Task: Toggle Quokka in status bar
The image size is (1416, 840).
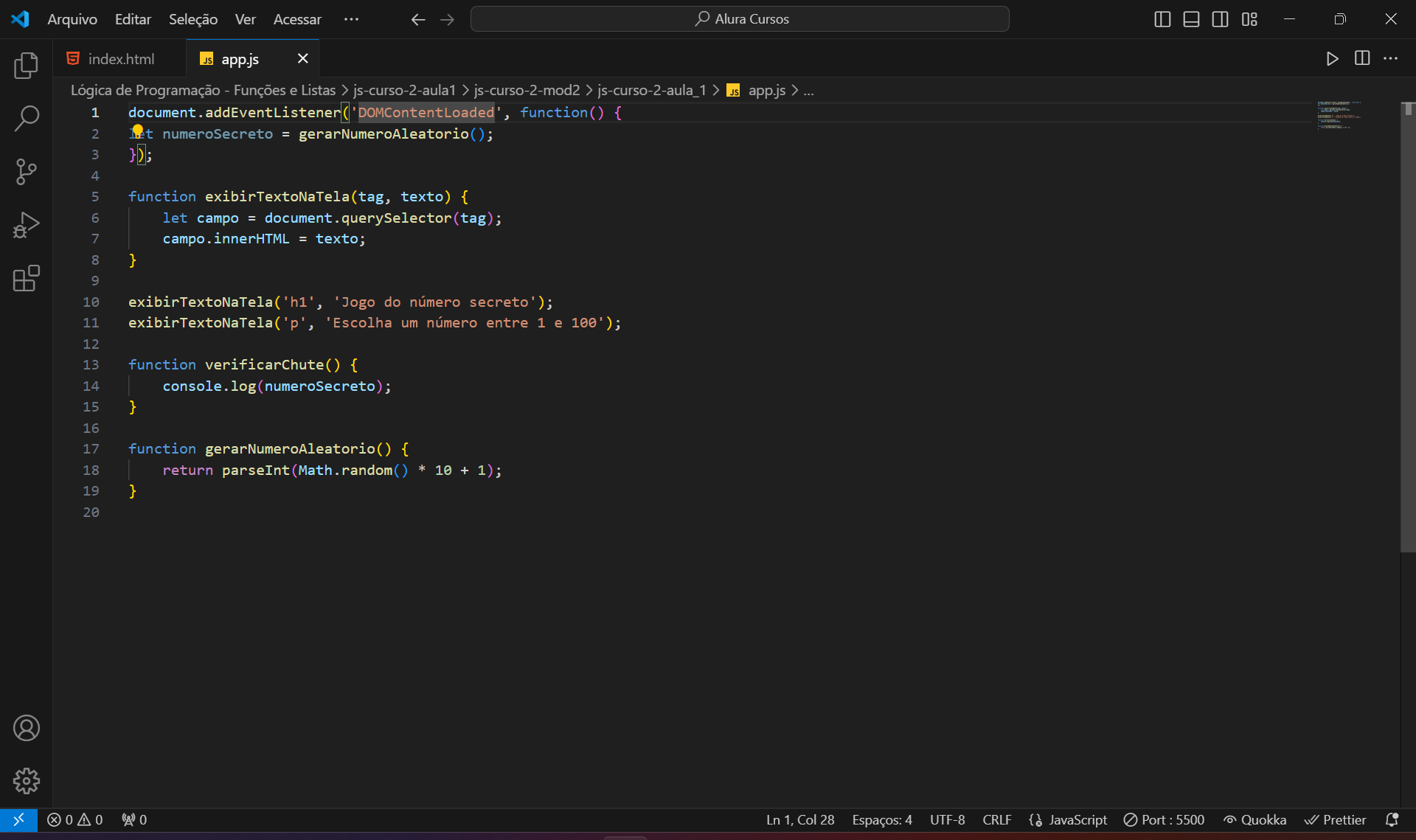Action: pos(1254,819)
